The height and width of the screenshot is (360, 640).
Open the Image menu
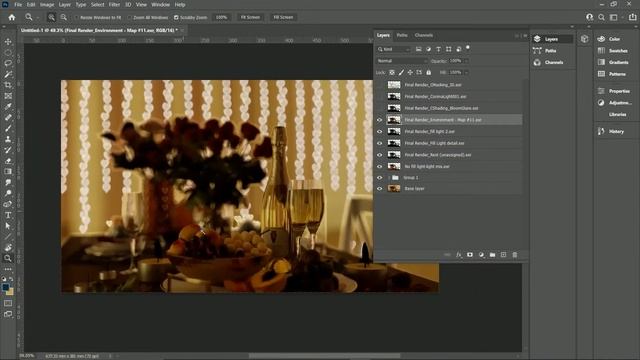click(47, 4)
